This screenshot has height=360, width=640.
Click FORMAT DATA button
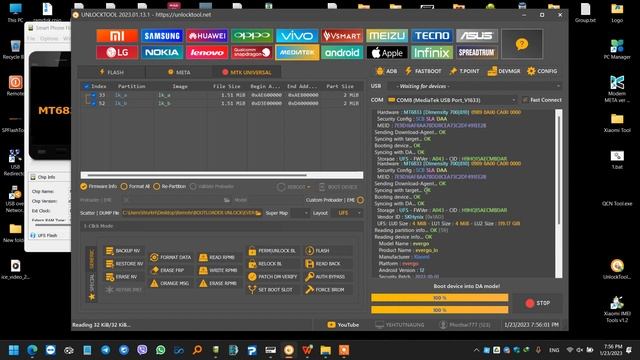[x=171, y=257]
